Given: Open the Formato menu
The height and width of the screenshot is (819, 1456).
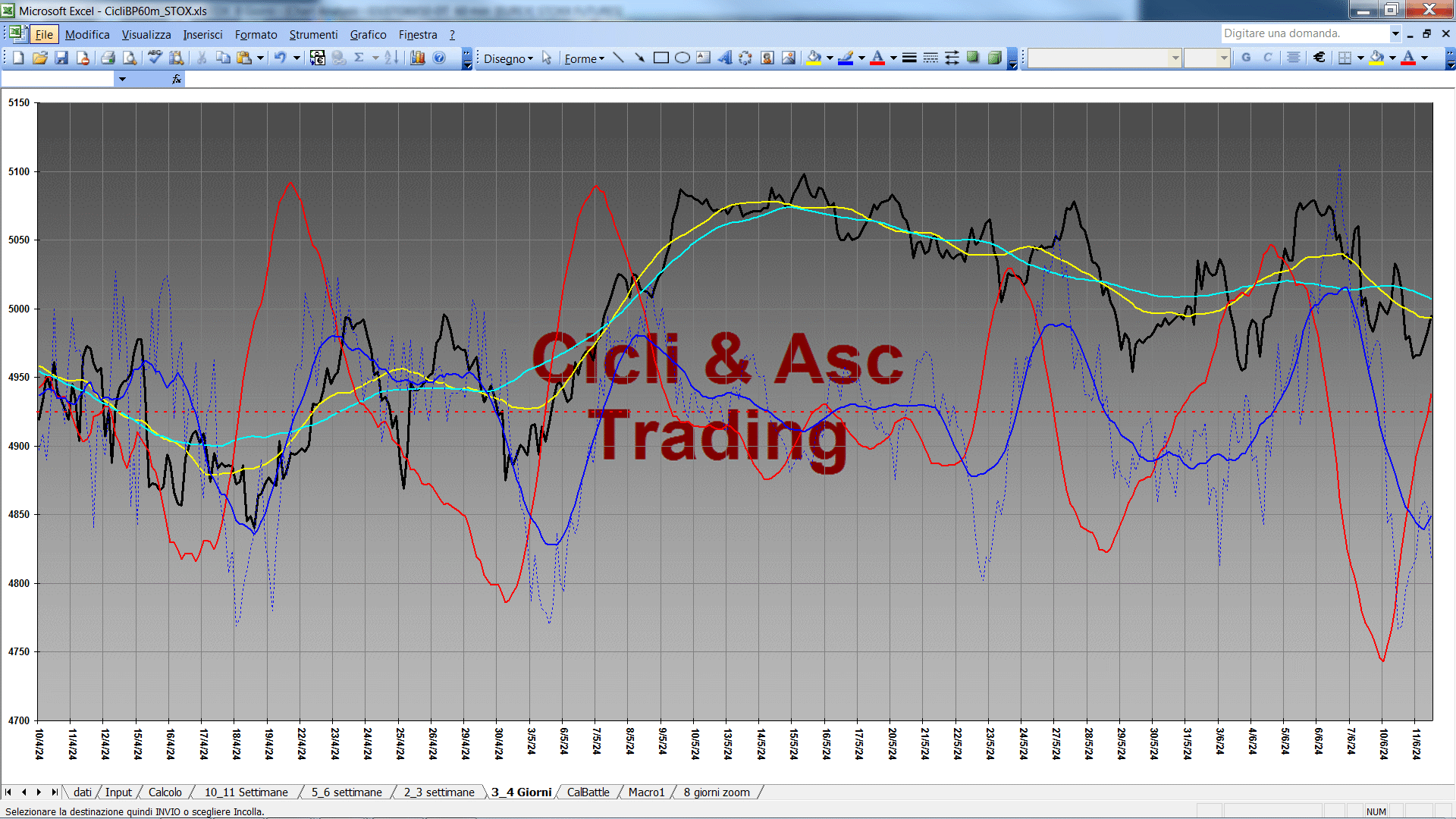Looking at the screenshot, I should [256, 35].
